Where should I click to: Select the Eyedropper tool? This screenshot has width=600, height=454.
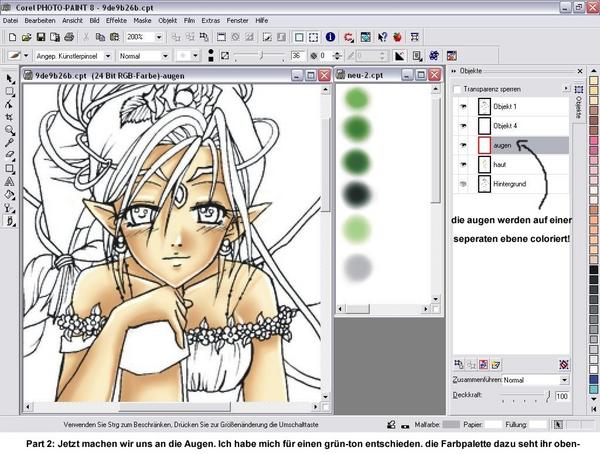coord(10,143)
